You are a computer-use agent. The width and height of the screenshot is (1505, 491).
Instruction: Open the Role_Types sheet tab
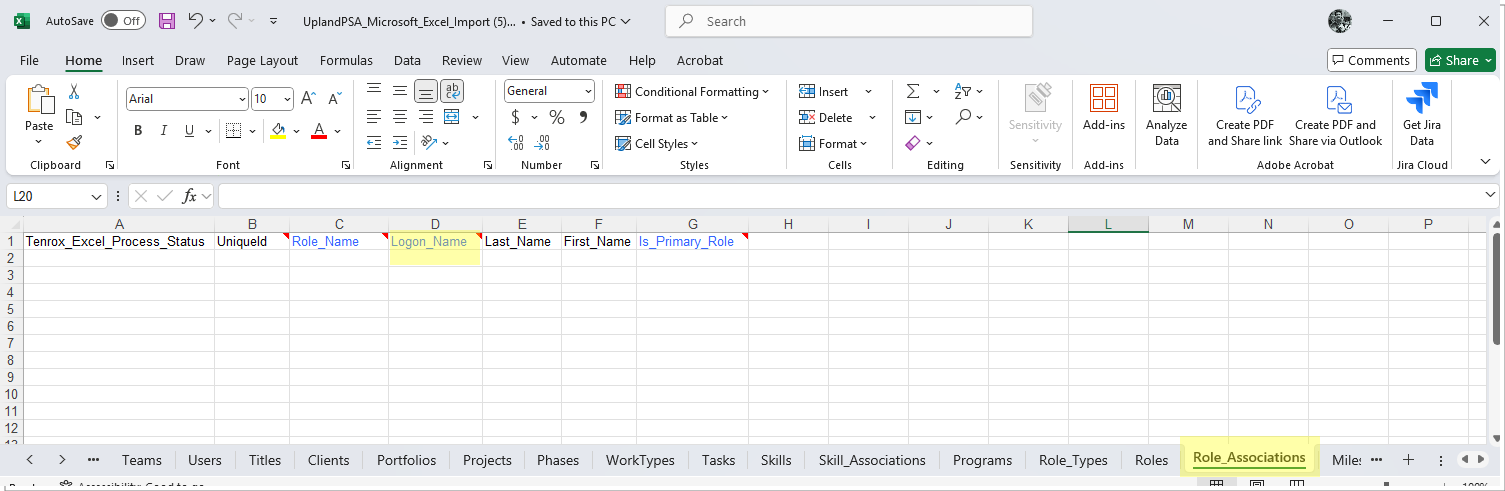(x=1073, y=460)
